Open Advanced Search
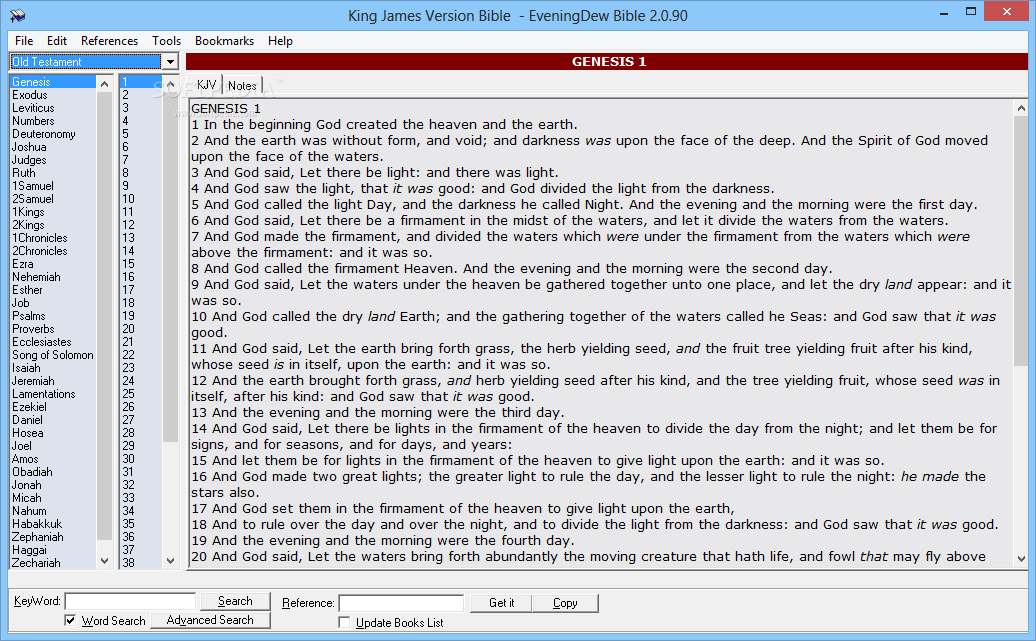Screen dimensions: 1036x641 (x=210, y=620)
